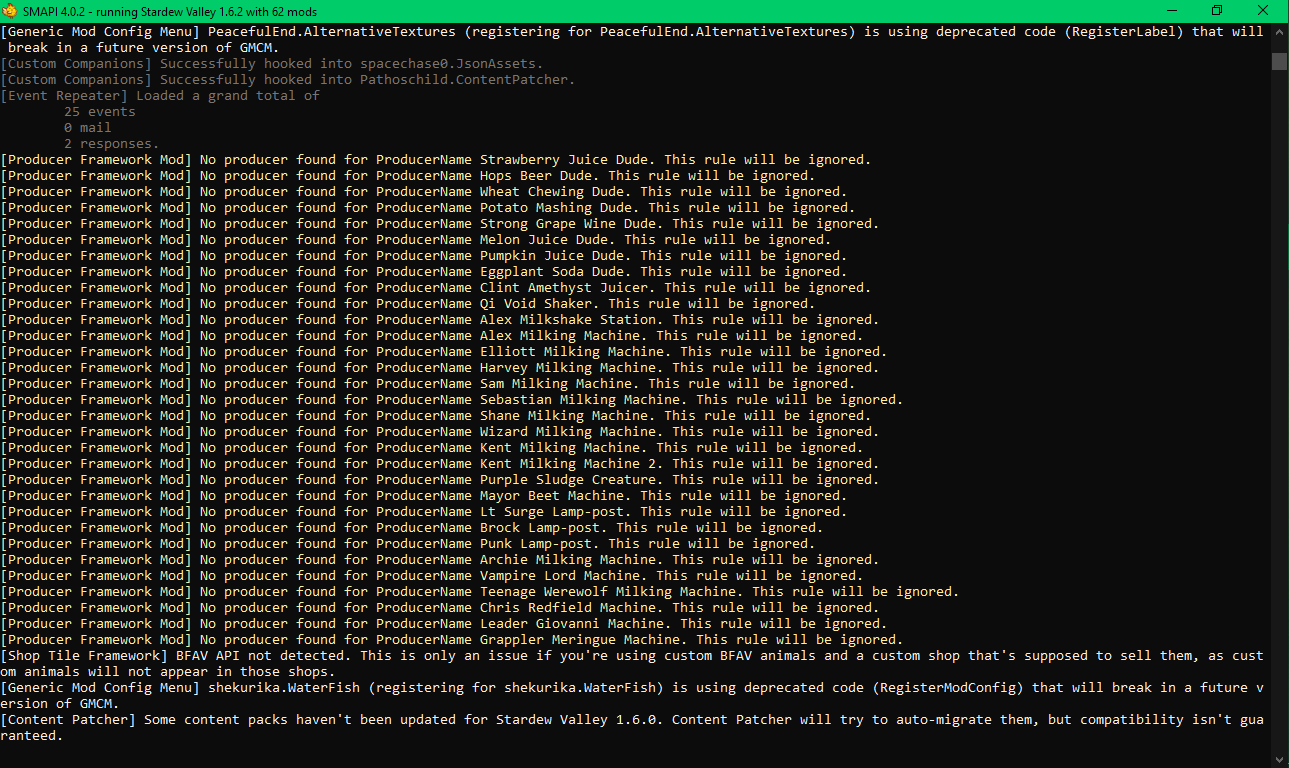Click the Shop Tile Framework 'BFAV API not detected' message

click(x=632, y=664)
